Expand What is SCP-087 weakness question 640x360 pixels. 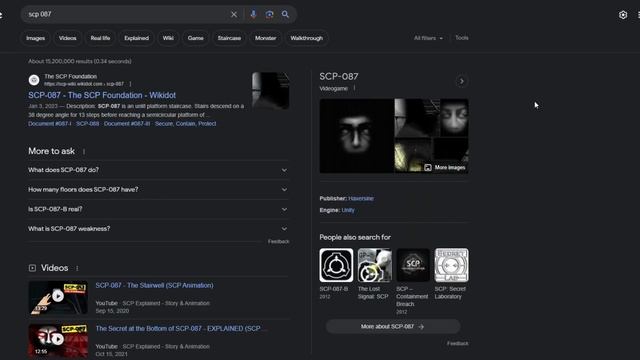(x=158, y=229)
